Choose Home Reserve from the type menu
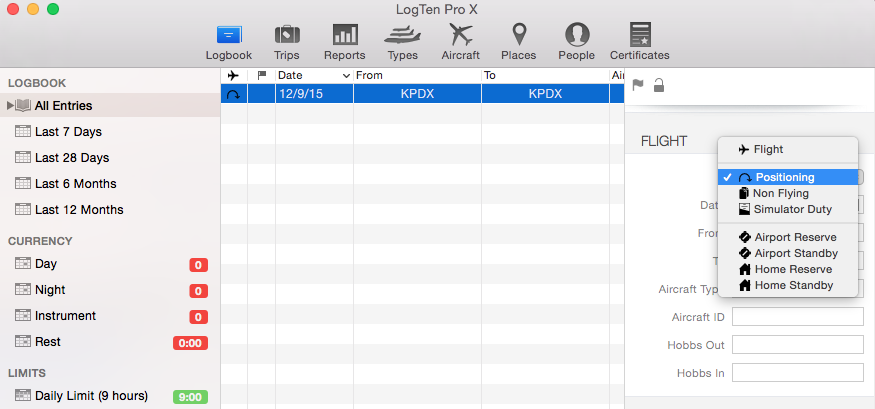Viewport: 875px width, 409px height. [788, 270]
